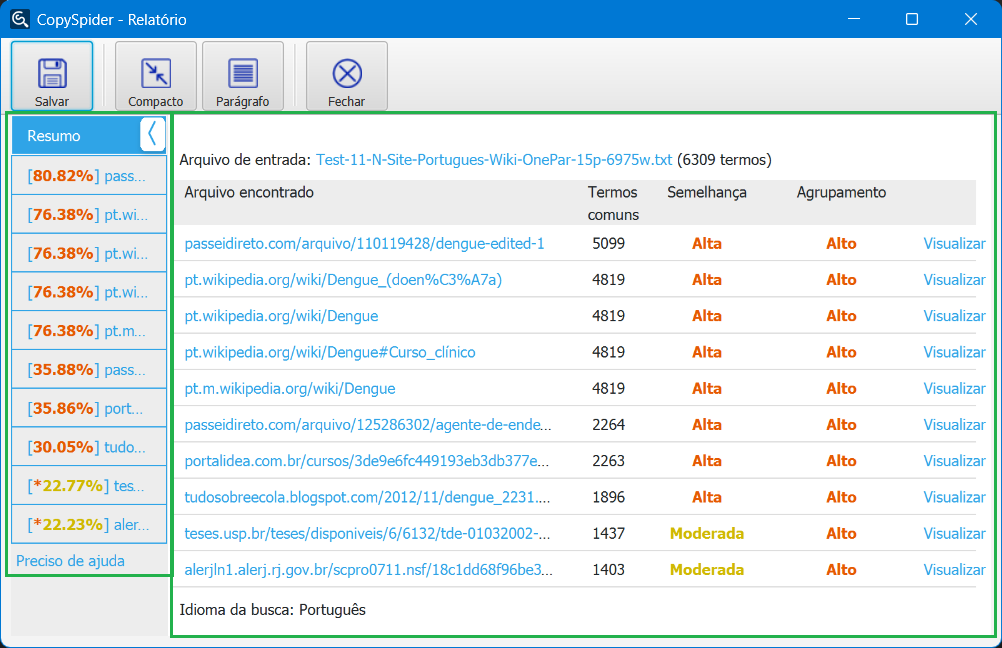
Task: Open the input file Test-11-N-Site-Portugues link
Action: (x=494, y=160)
